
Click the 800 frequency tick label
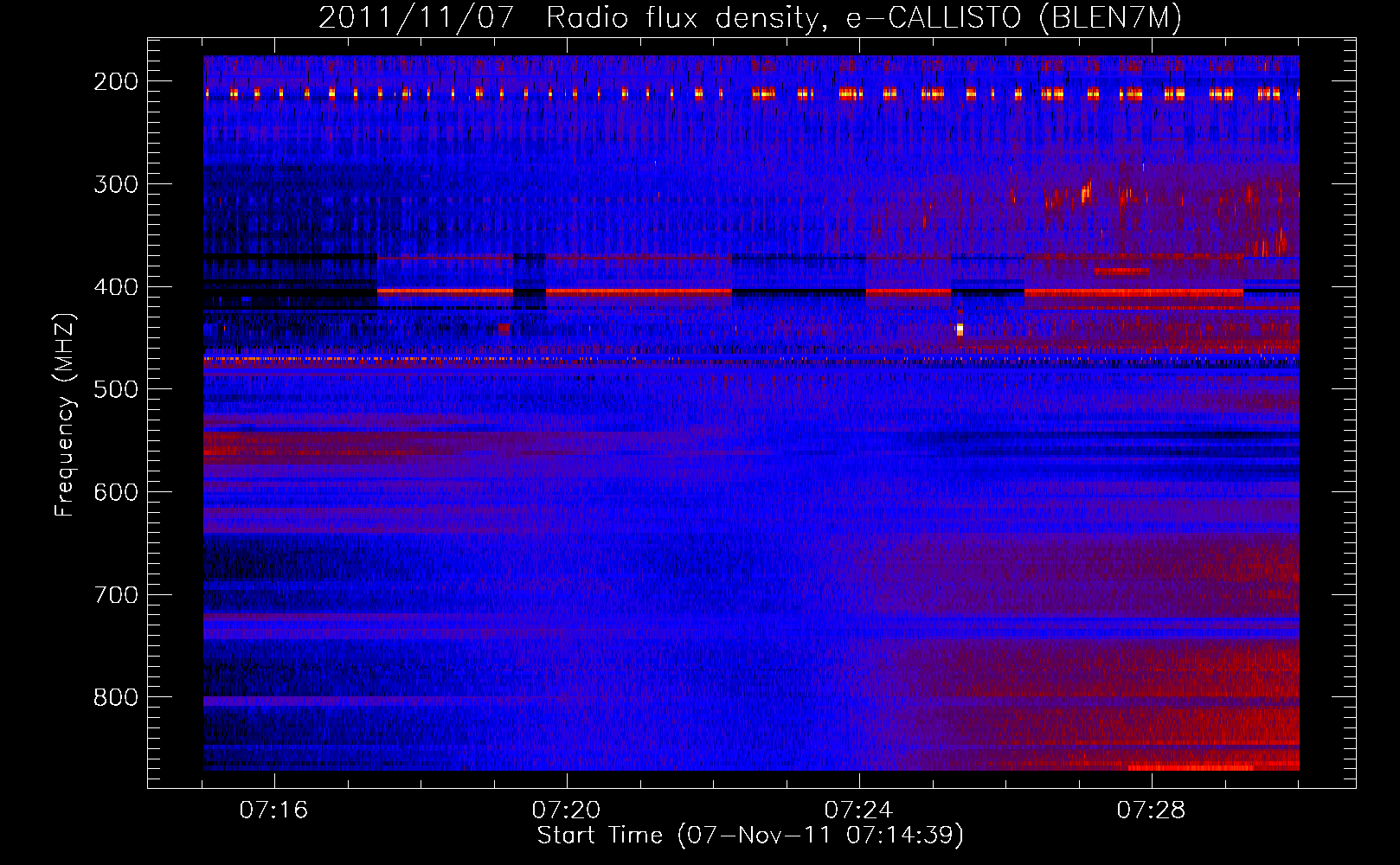pos(116,697)
